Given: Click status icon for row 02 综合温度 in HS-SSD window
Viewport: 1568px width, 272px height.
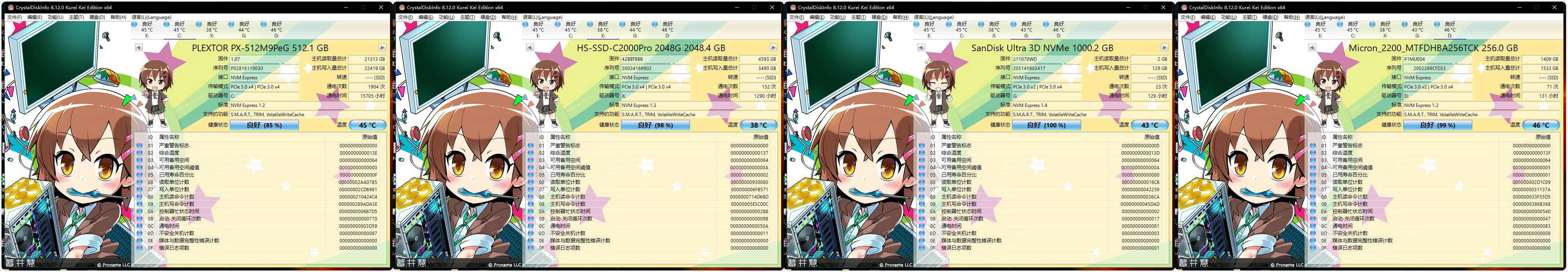Looking at the screenshot, I should point(531,153).
